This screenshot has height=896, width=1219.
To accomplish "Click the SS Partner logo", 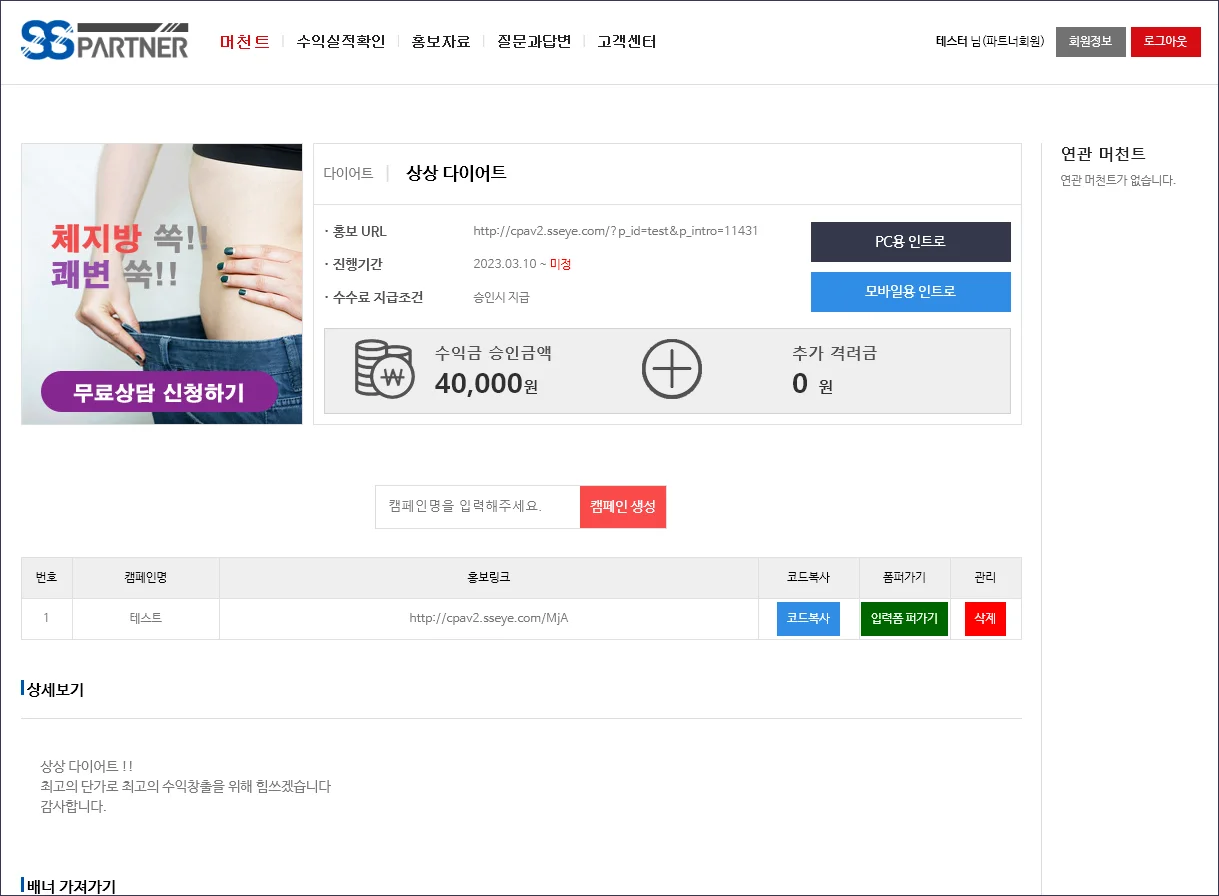I will point(104,41).
